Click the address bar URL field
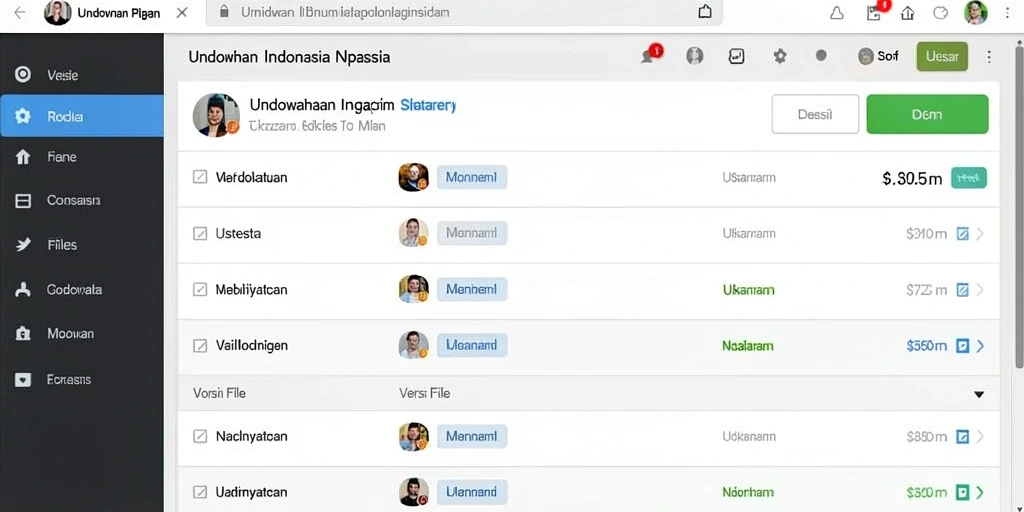This screenshot has width=1024, height=512. [x=464, y=12]
